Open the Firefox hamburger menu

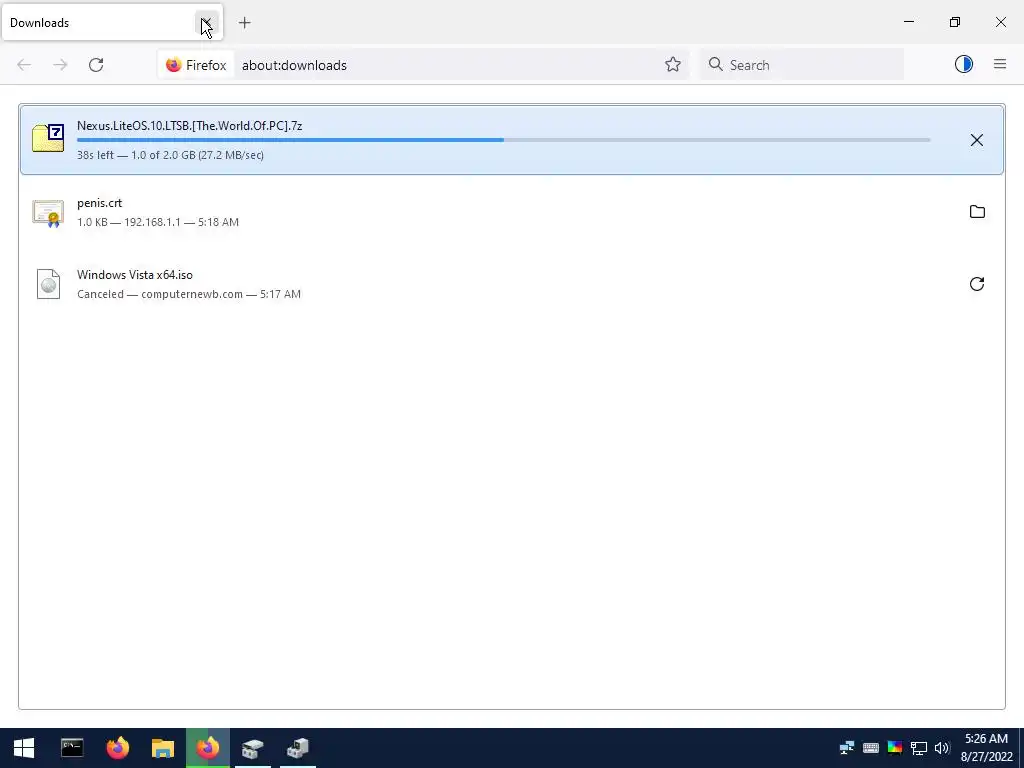pyautogui.click(x=1000, y=64)
